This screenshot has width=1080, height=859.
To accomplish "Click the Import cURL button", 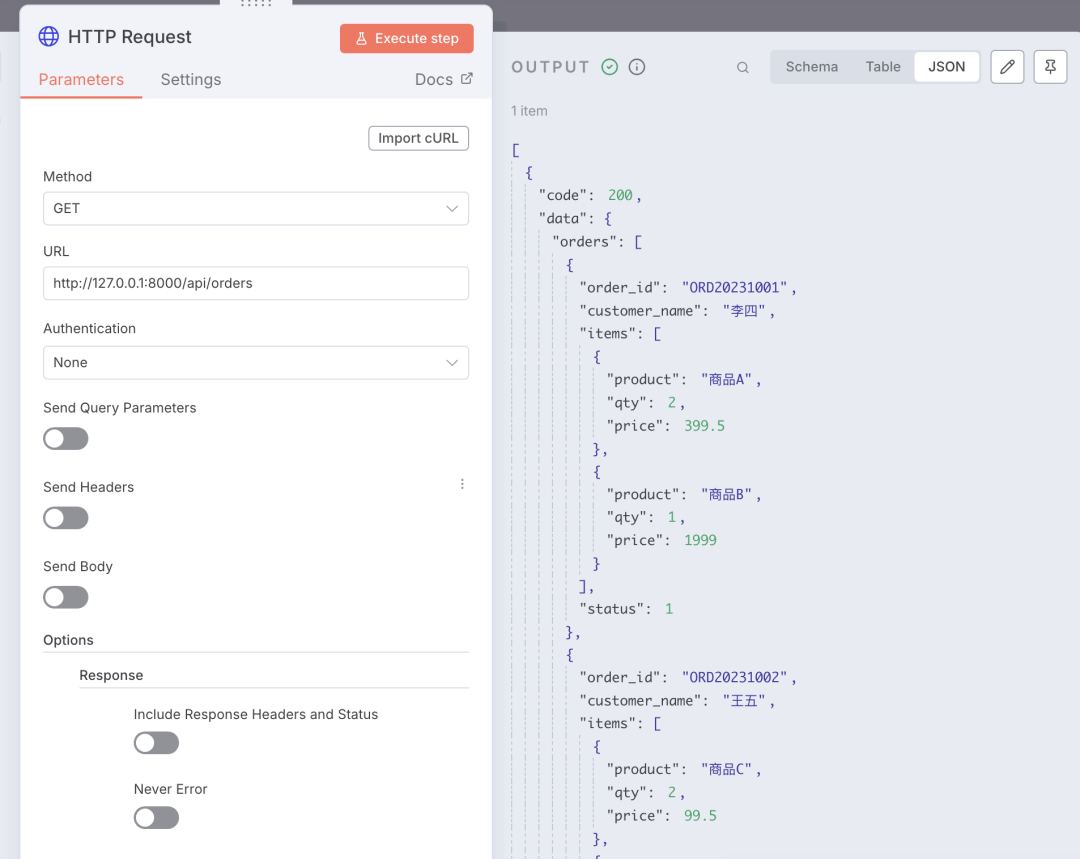I will [x=418, y=138].
